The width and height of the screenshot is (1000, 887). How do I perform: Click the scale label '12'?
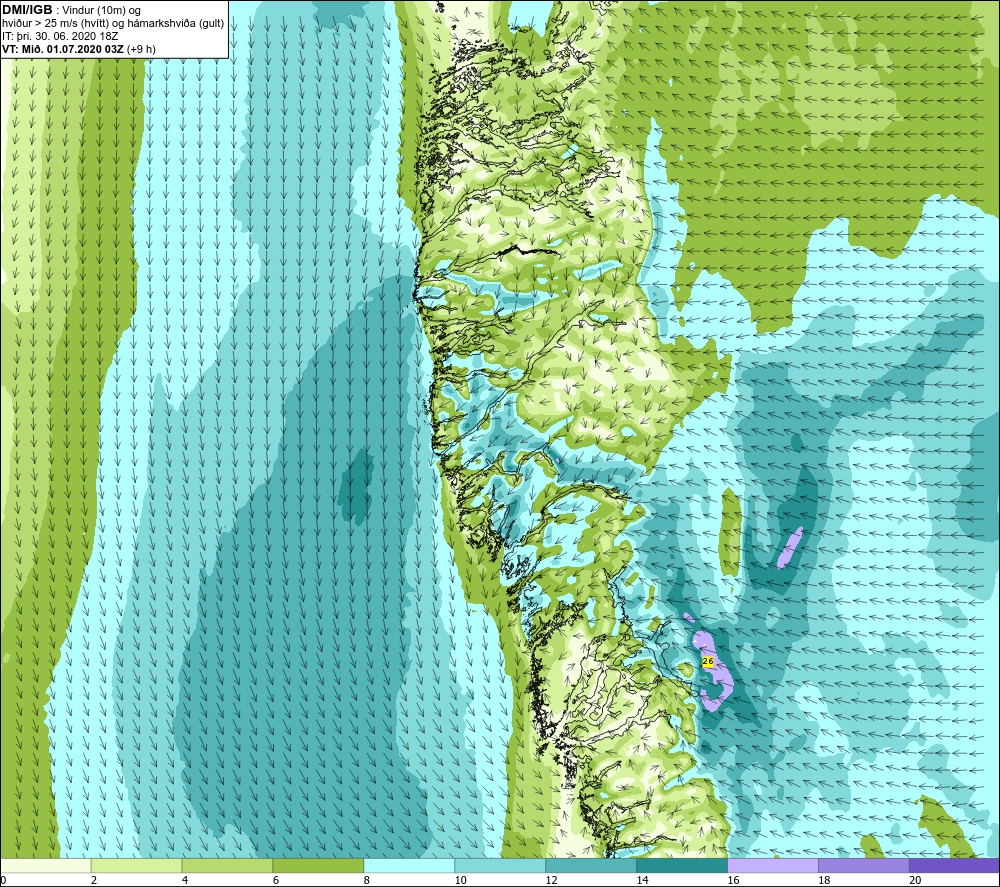point(551,880)
